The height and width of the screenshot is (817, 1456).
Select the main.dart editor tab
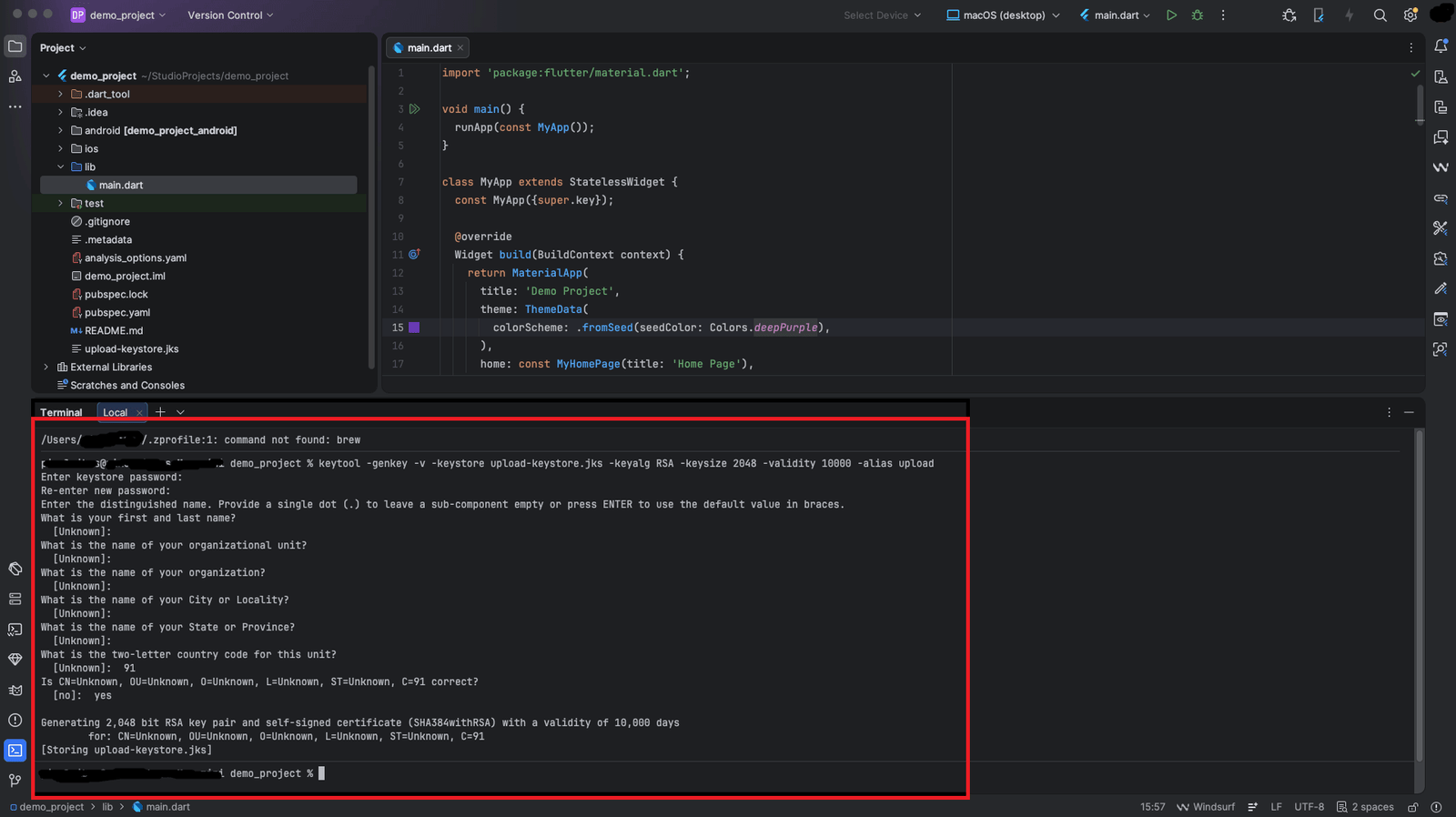pos(429,48)
